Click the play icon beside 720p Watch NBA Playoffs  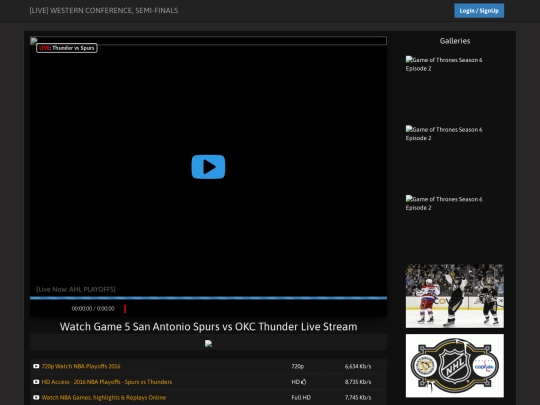pos(36,366)
